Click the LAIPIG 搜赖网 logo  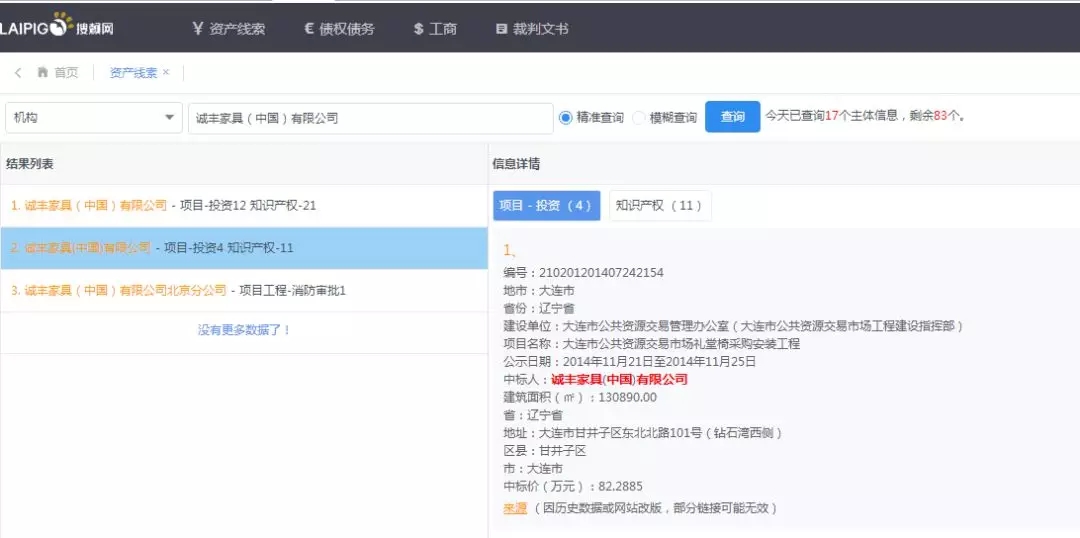point(56,26)
